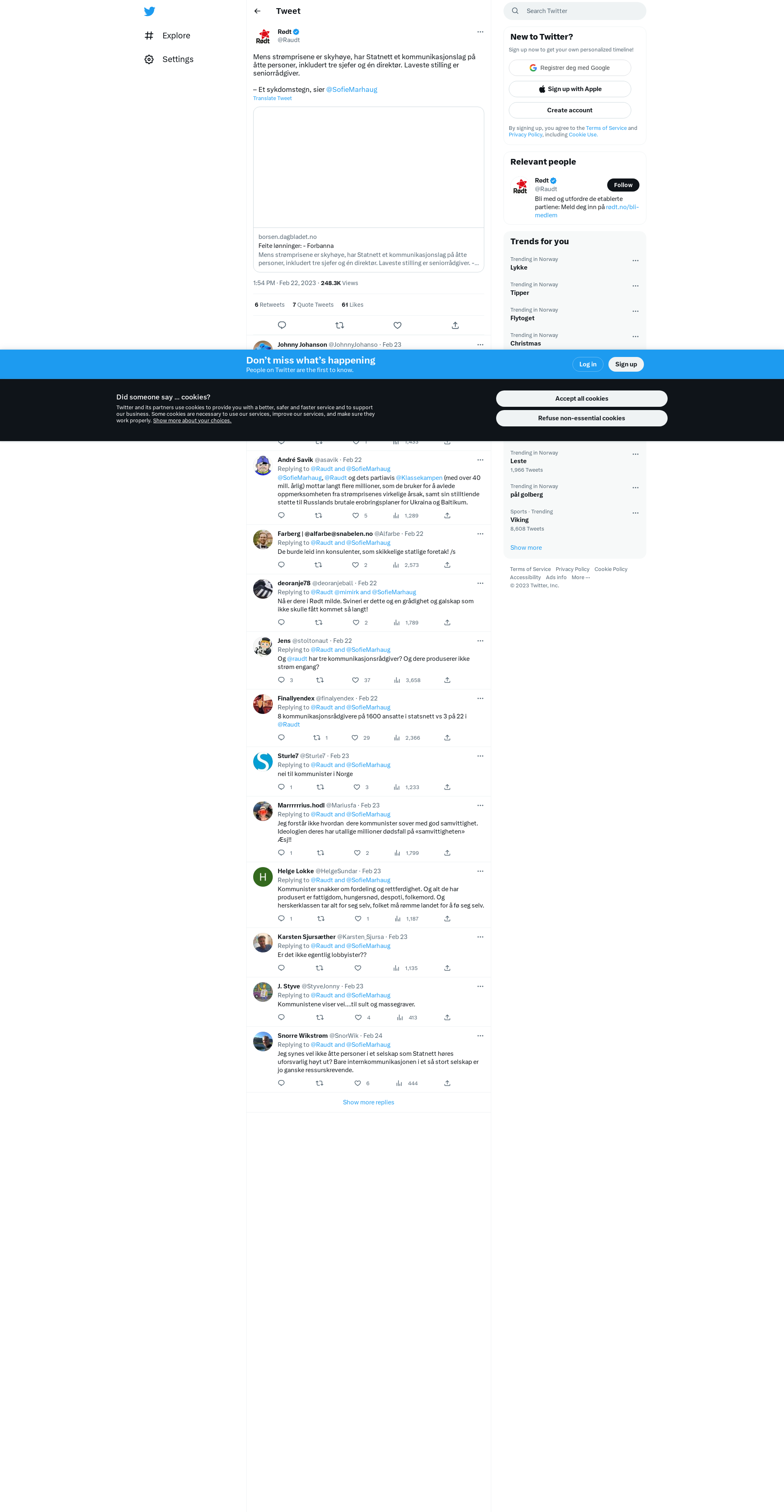Click Sign up with Apple
784x1512 pixels.
(569, 89)
